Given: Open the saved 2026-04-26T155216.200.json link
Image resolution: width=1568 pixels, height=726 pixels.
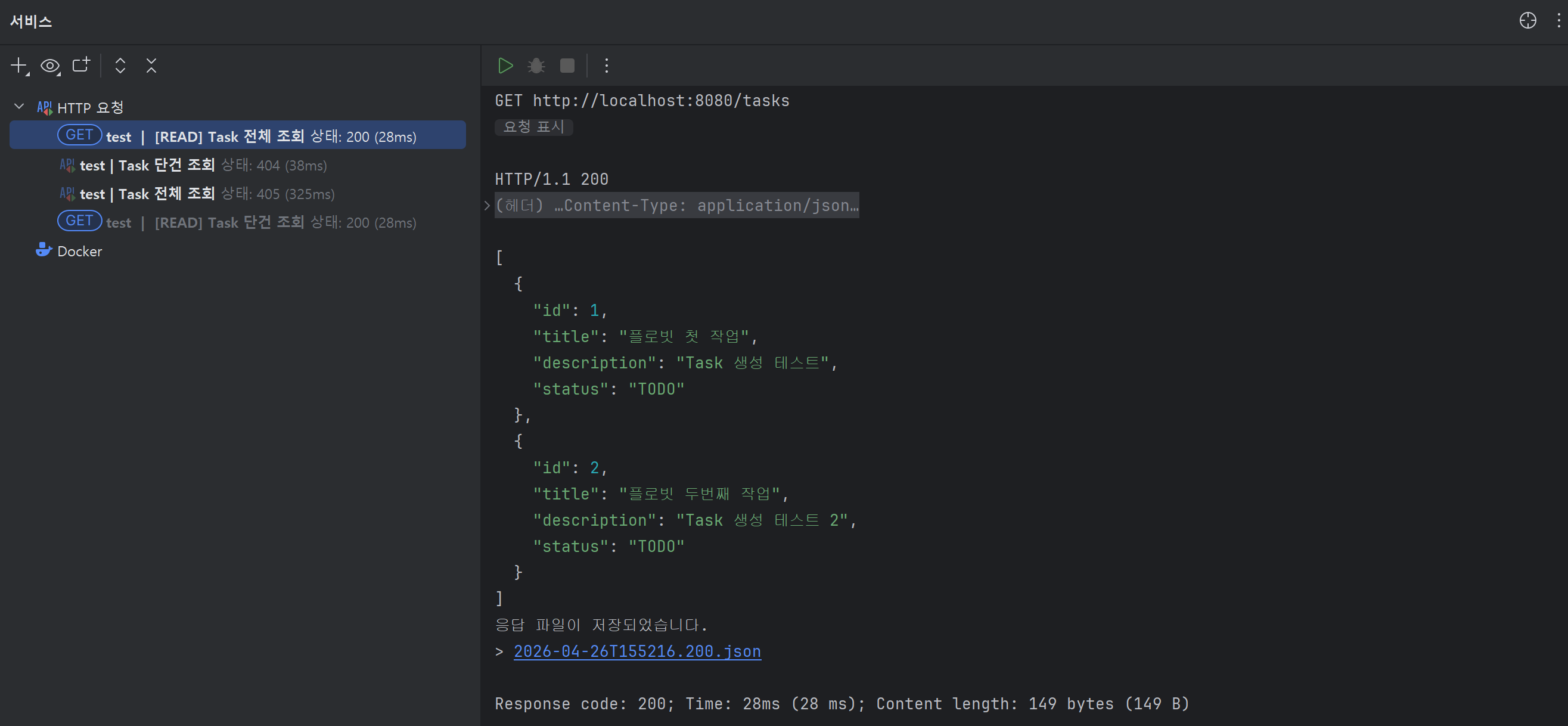Looking at the screenshot, I should pyautogui.click(x=637, y=651).
